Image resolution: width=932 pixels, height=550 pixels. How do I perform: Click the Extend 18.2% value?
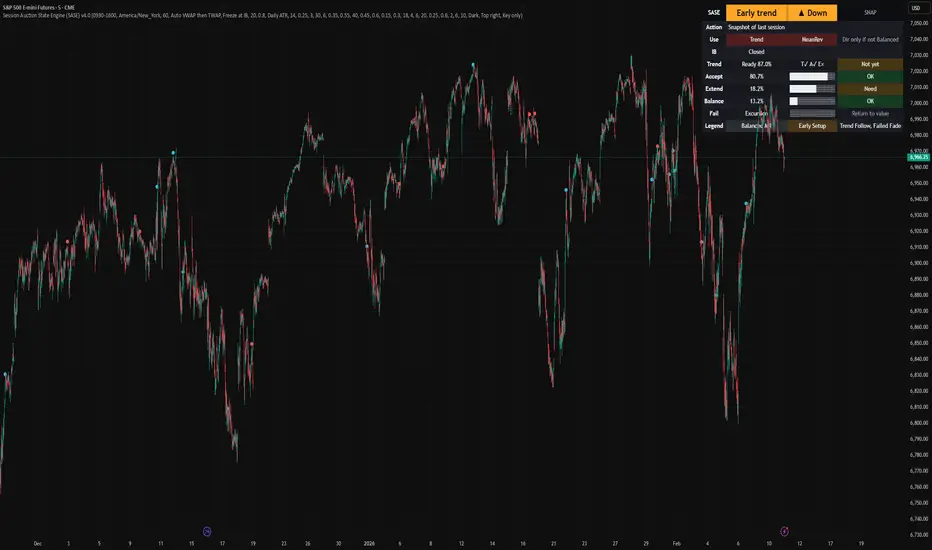click(x=756, y=89)
